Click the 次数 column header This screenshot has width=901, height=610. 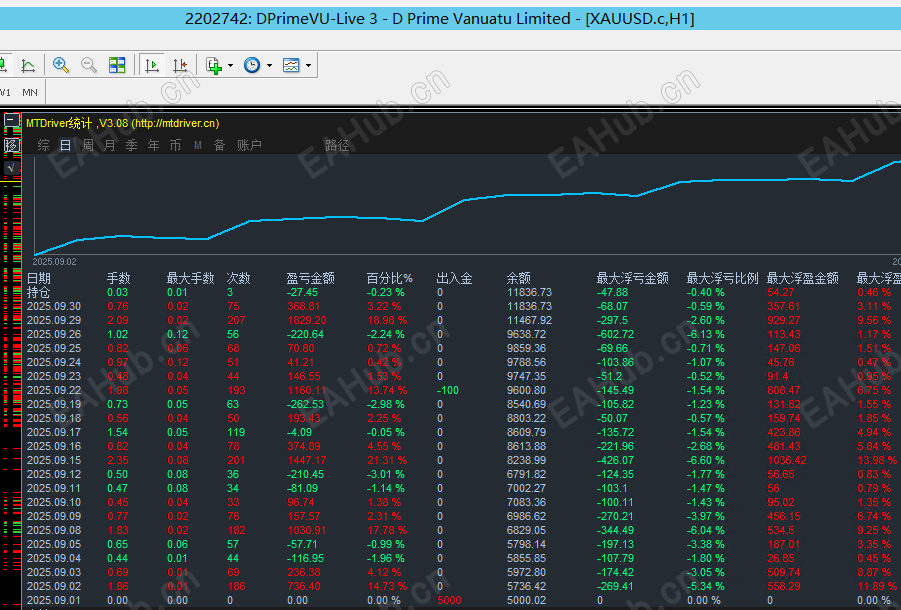click(x=238, y=279)
